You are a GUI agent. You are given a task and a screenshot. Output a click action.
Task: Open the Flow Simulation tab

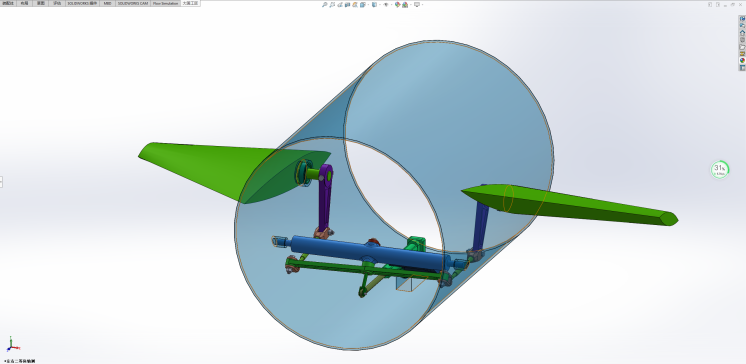click(166, 3)
